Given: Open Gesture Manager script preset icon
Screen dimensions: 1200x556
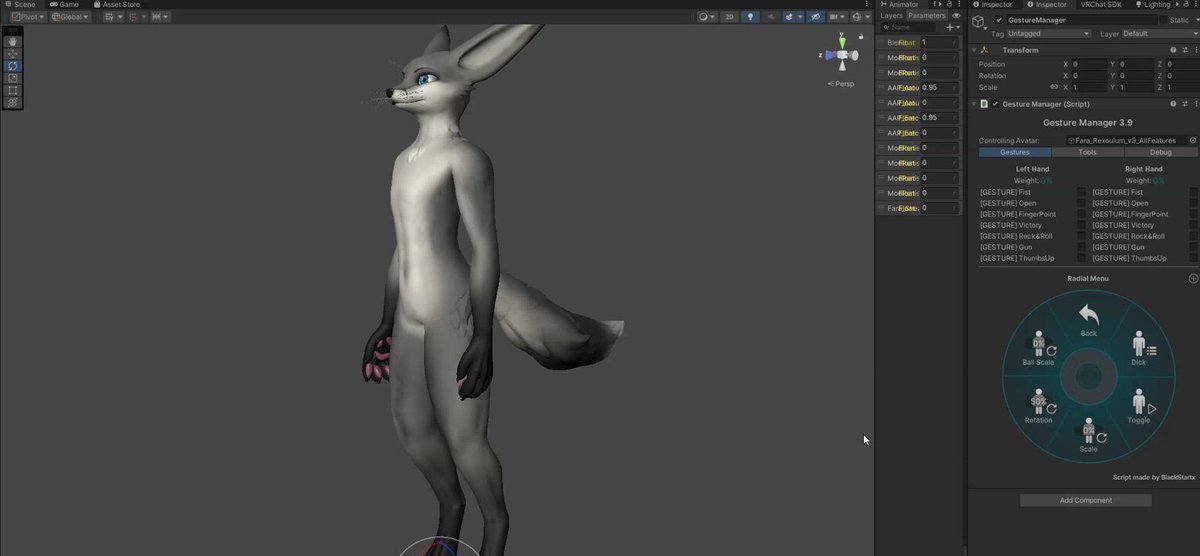Looking at the screenshot, I should pos(1183,104).
